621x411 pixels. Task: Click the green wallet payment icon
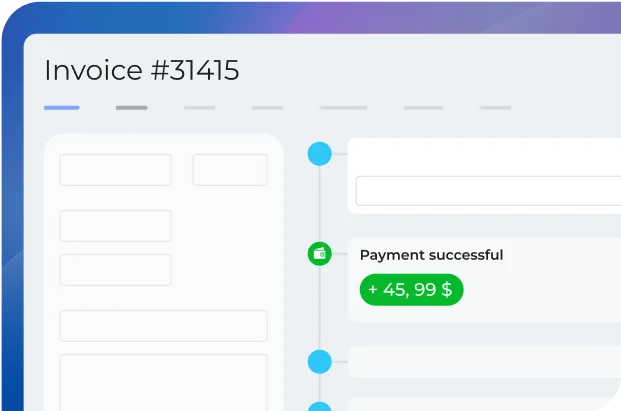(319, 254)
